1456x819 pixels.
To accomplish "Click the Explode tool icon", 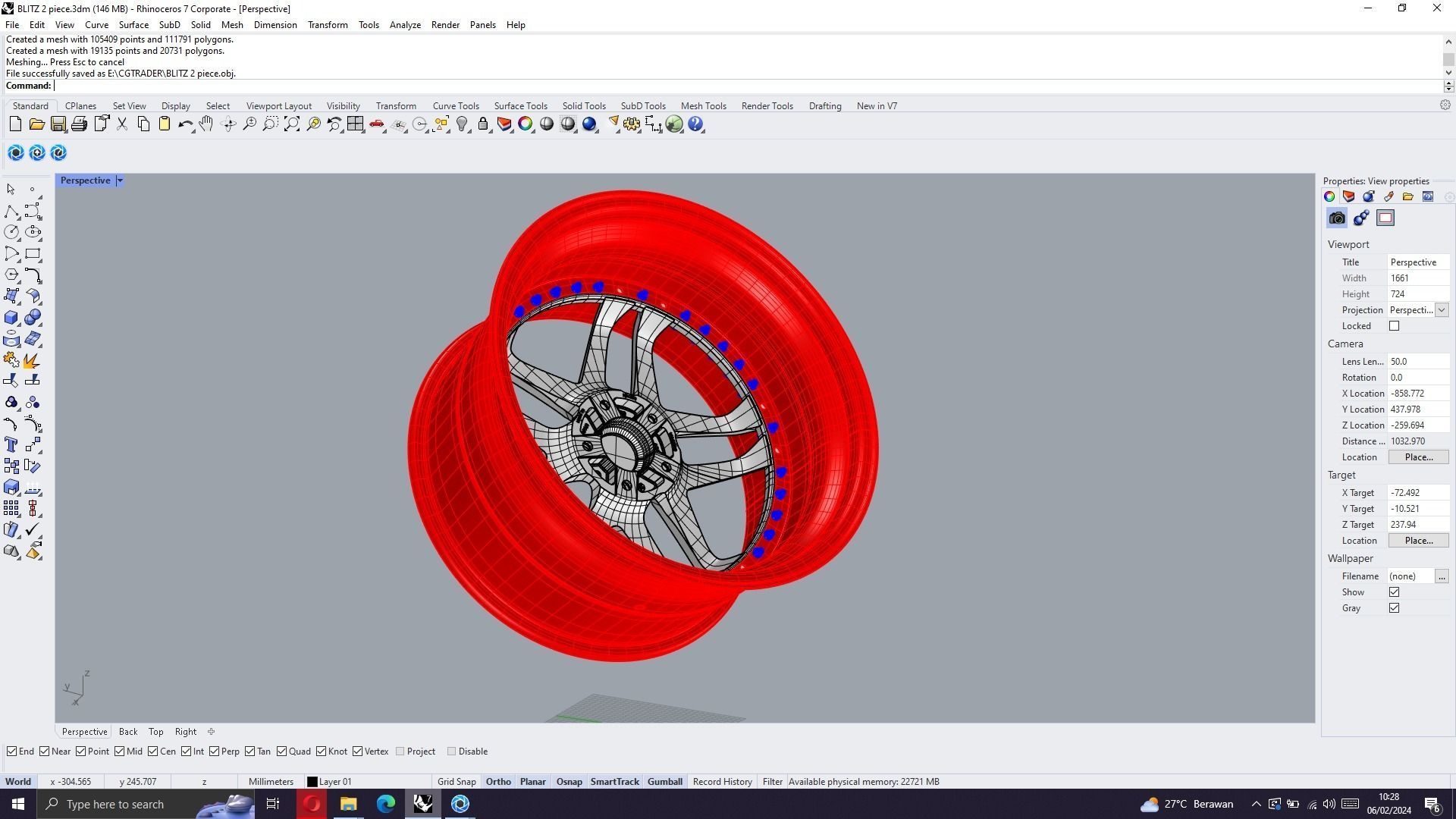I will [x=32, y=360].
